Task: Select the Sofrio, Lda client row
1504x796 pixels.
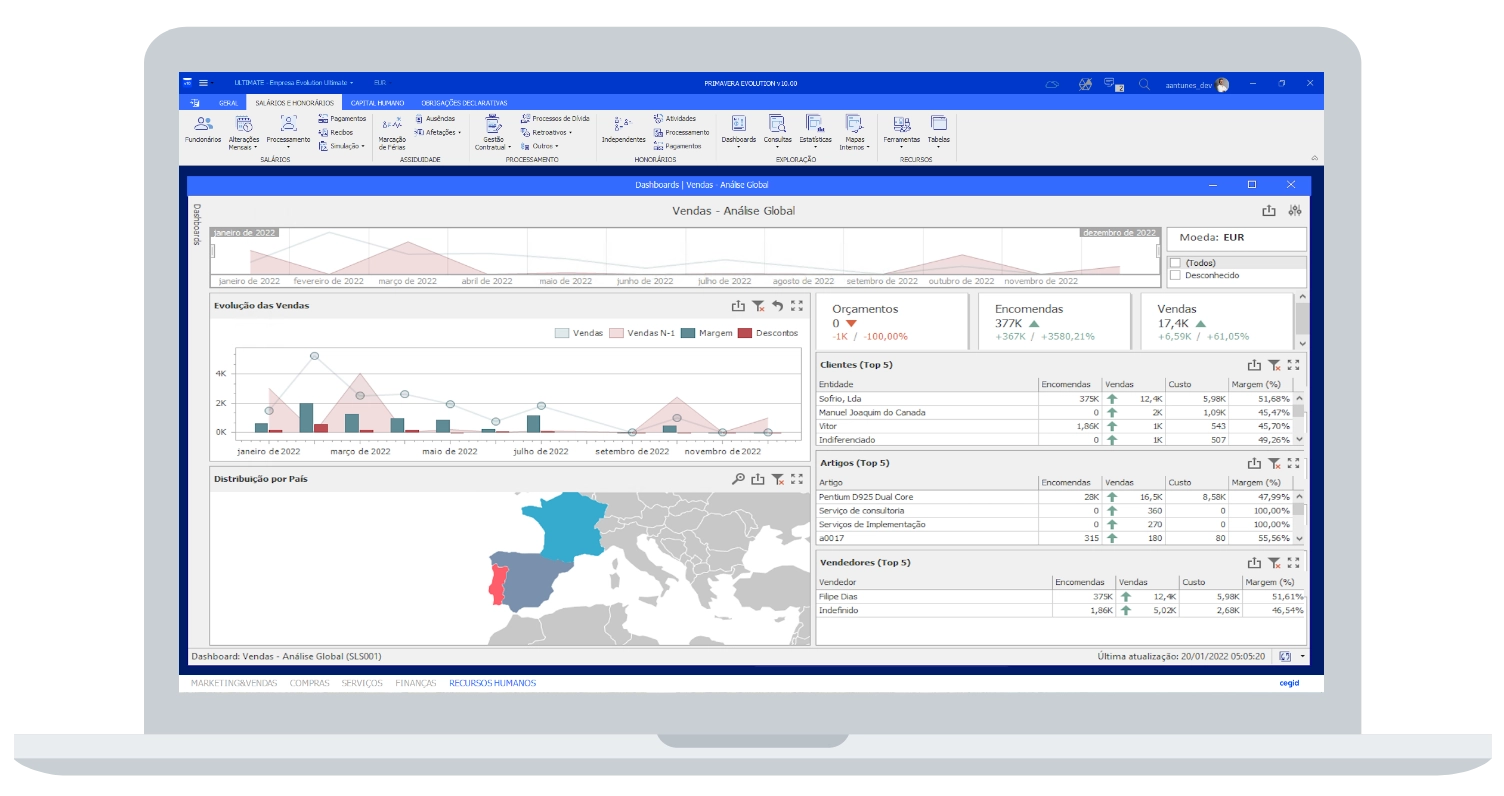Action: (1054, 398)
